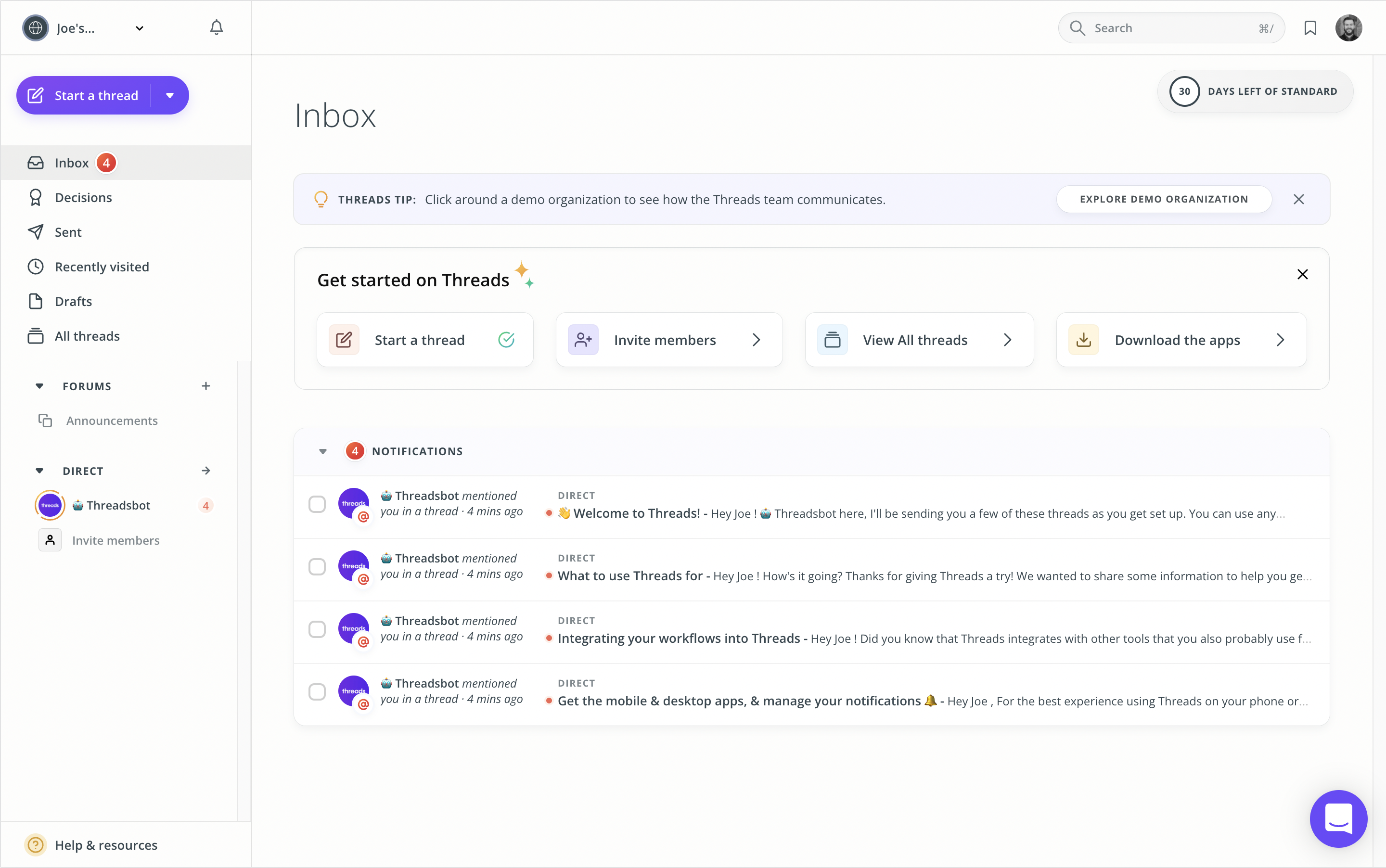Screen dimensions: 1386x868
Task: Close the Get started on Threads card
Action: [x=1302, y=274]
